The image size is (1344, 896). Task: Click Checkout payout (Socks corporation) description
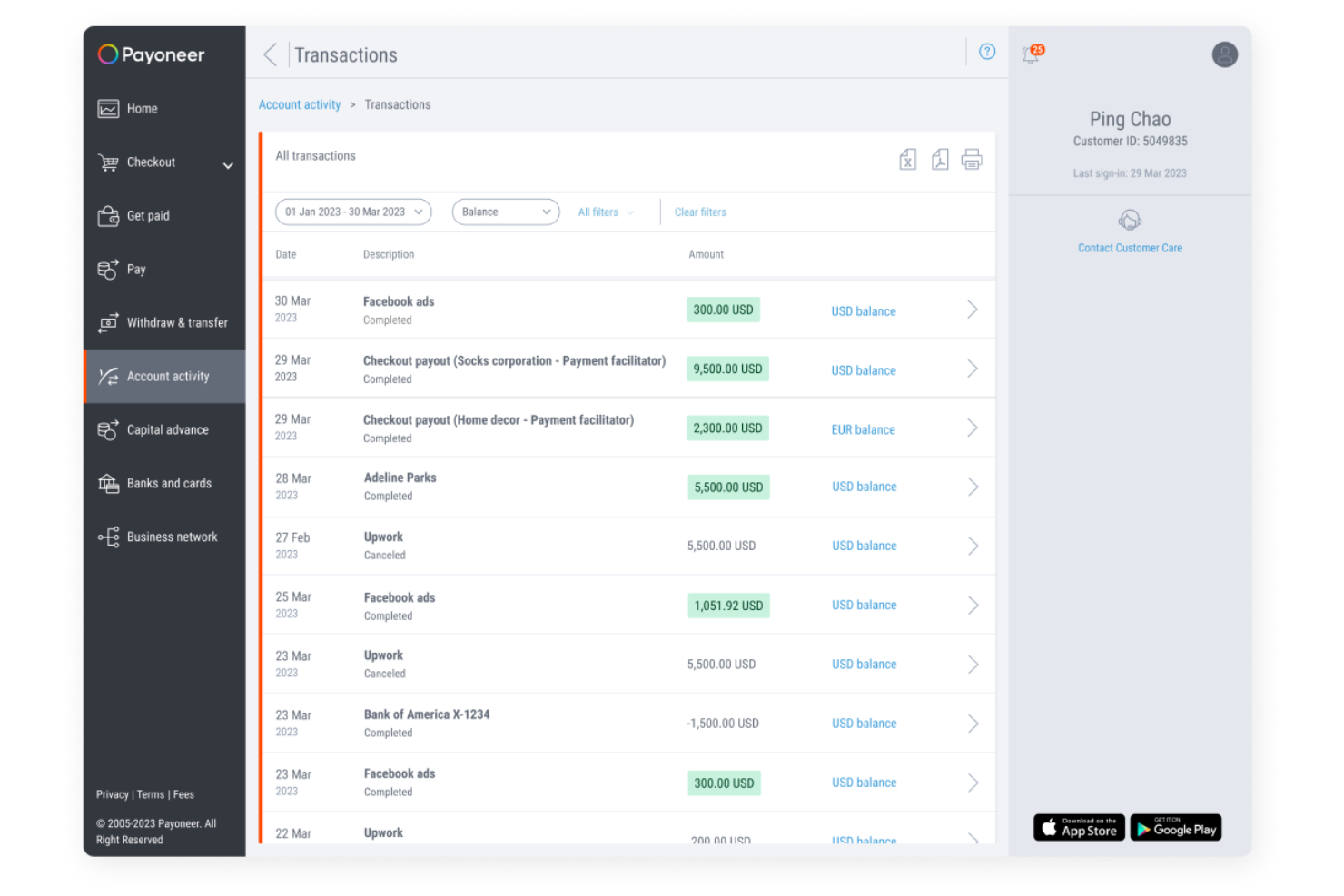[x=514, y=361]
